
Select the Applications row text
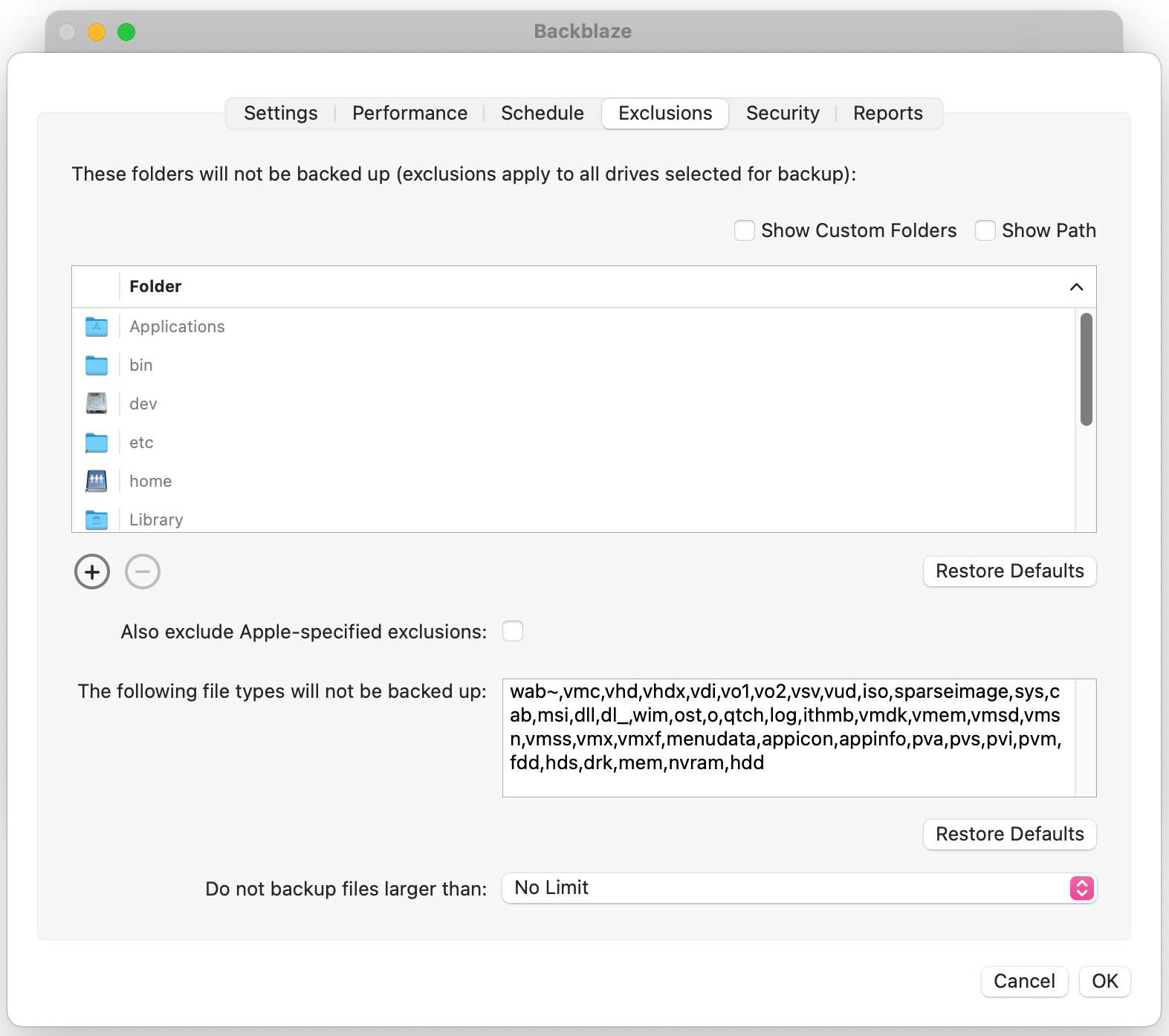pyautogui.click(x=177, y=327)
